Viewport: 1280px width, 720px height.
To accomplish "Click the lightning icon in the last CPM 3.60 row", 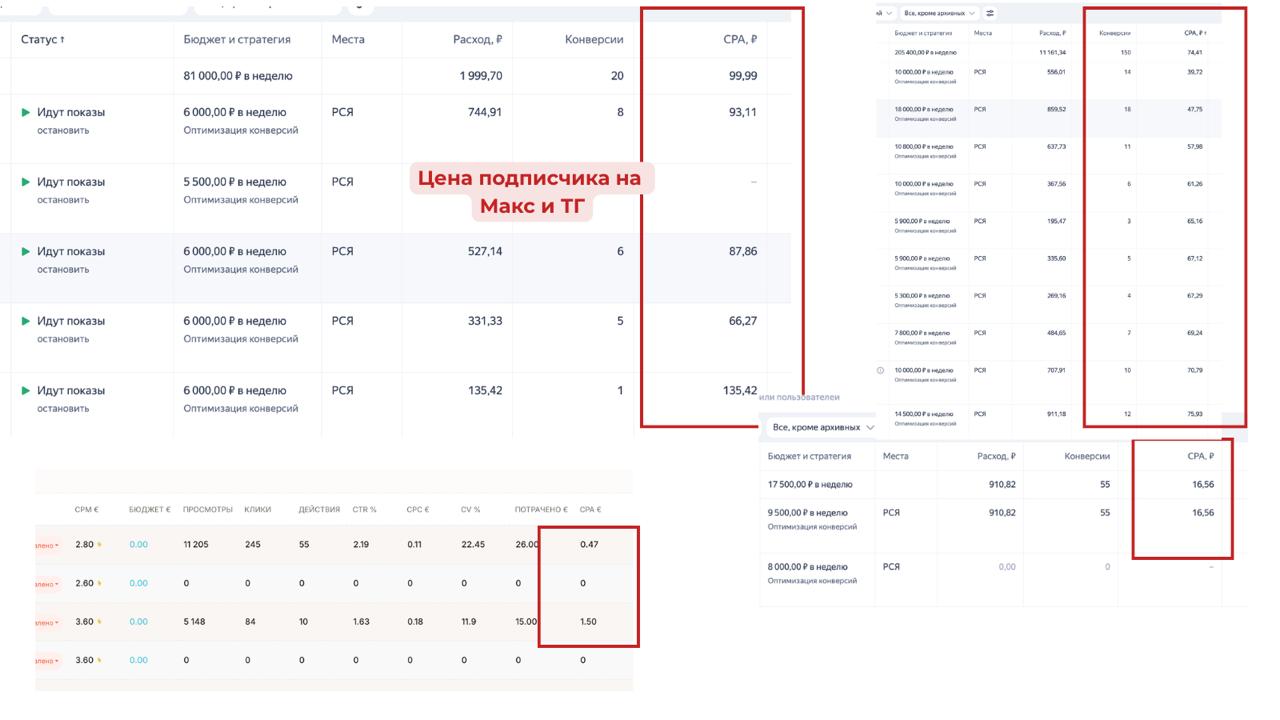I will 100,660.
